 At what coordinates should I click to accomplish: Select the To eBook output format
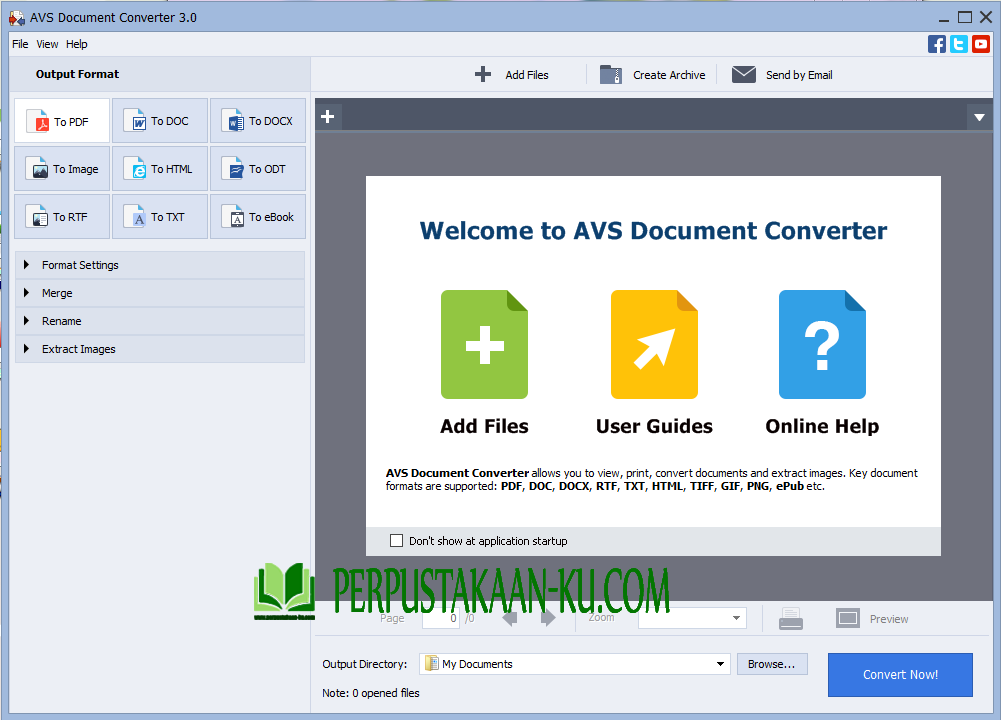coord(258,216)
